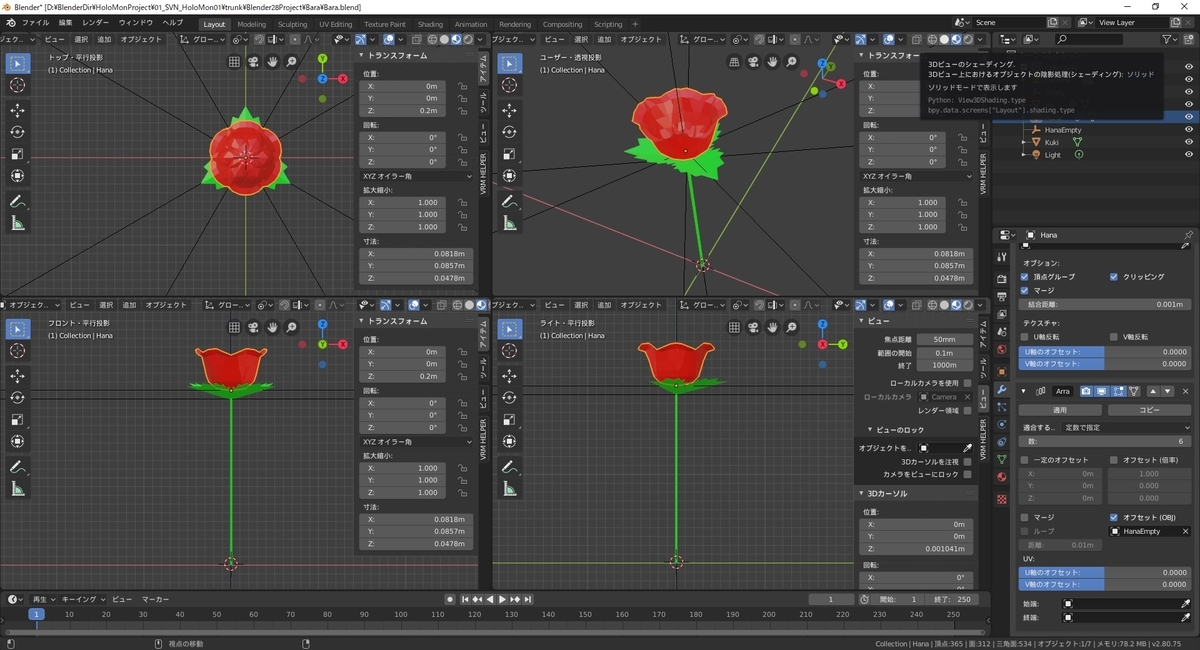The height and width of the screenshot is (650, 1200).
Task: Choose the Move tool in the User Perspective view
Action: coord(510,110)
